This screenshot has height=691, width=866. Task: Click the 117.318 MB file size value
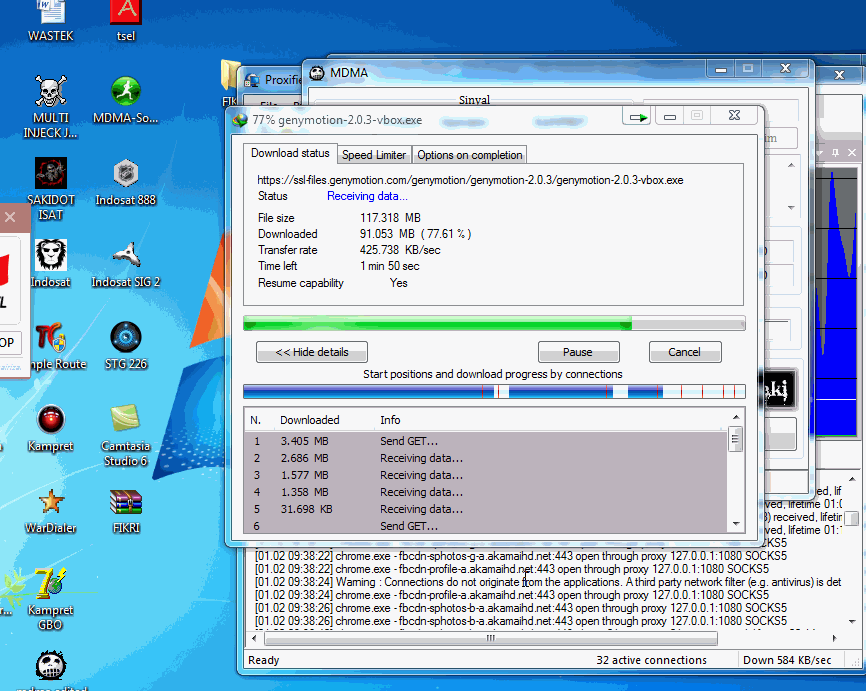pyautogui.click(x=390, y=218)
